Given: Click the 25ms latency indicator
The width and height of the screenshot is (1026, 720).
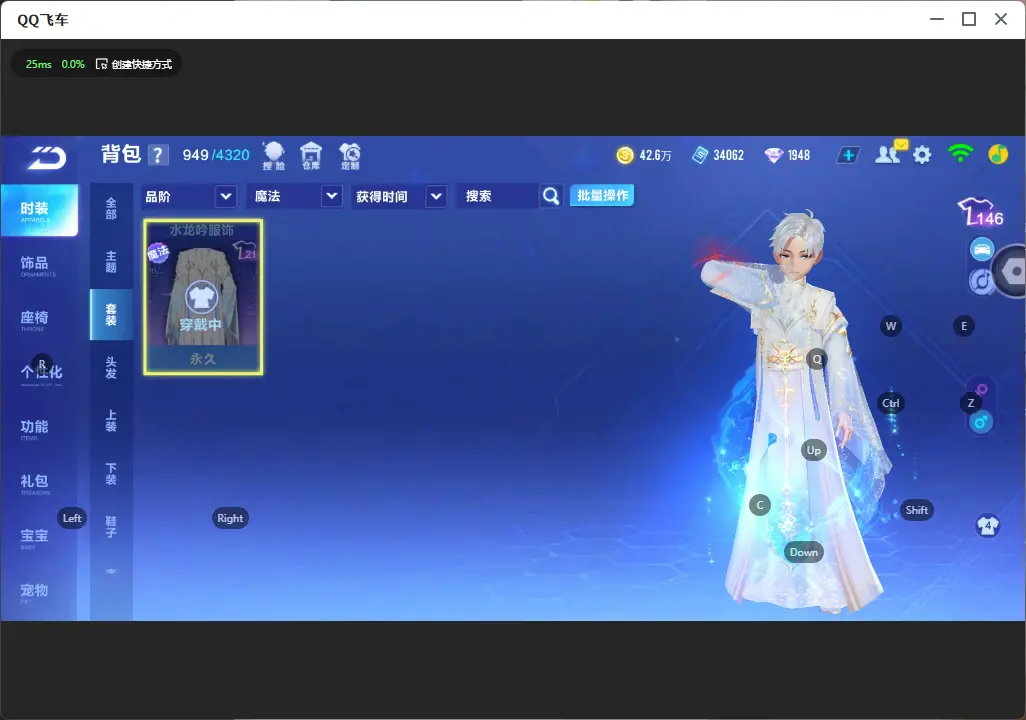Looking at the screenshot, I should (x=39, y=64).
